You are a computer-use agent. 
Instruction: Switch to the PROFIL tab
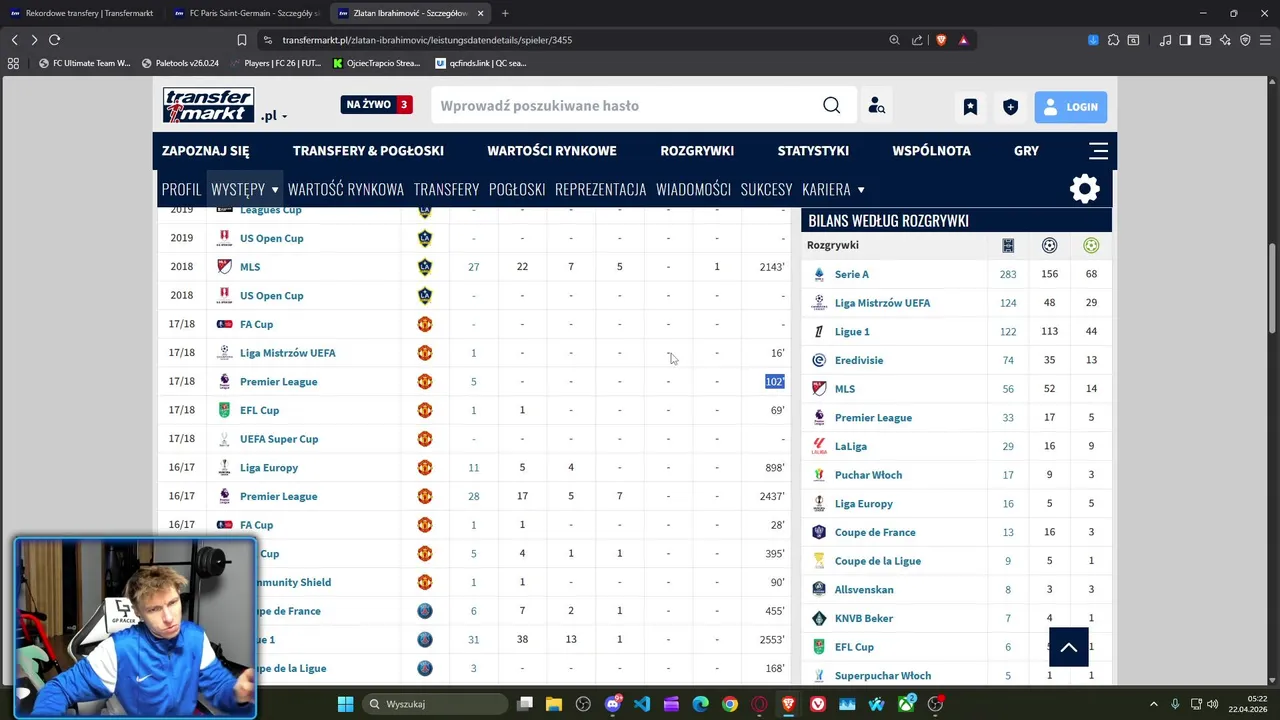pos(181,189)
